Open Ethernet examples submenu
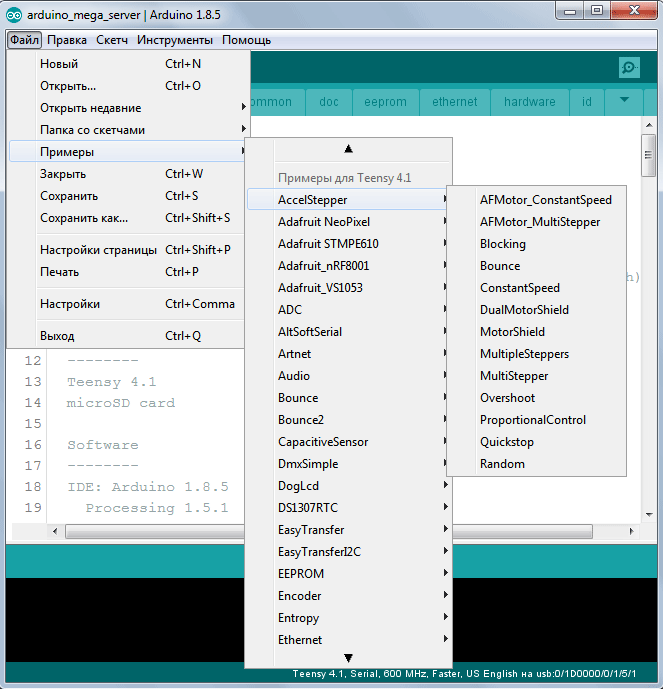Screen dimensions: 663x689 pos(348,640)
